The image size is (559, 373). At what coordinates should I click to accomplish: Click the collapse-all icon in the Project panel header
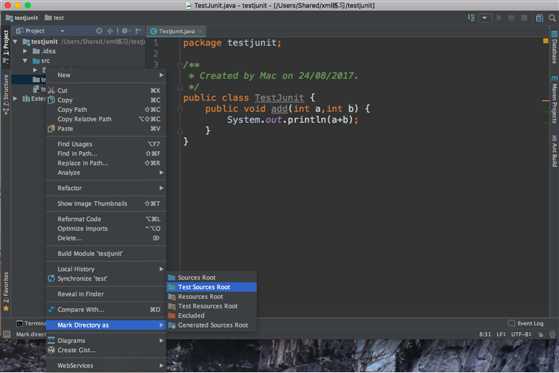(111, 31)
